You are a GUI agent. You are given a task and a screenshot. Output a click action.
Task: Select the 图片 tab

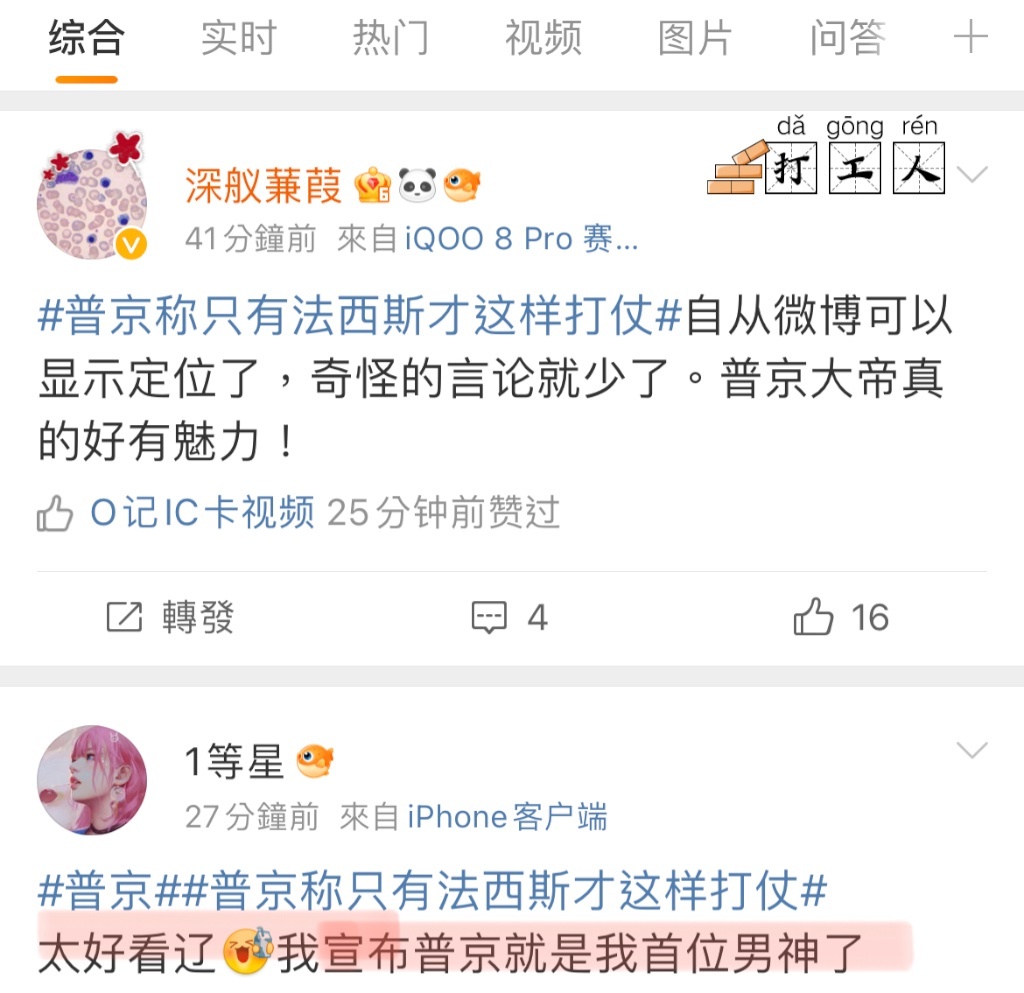tap(694, 38)
